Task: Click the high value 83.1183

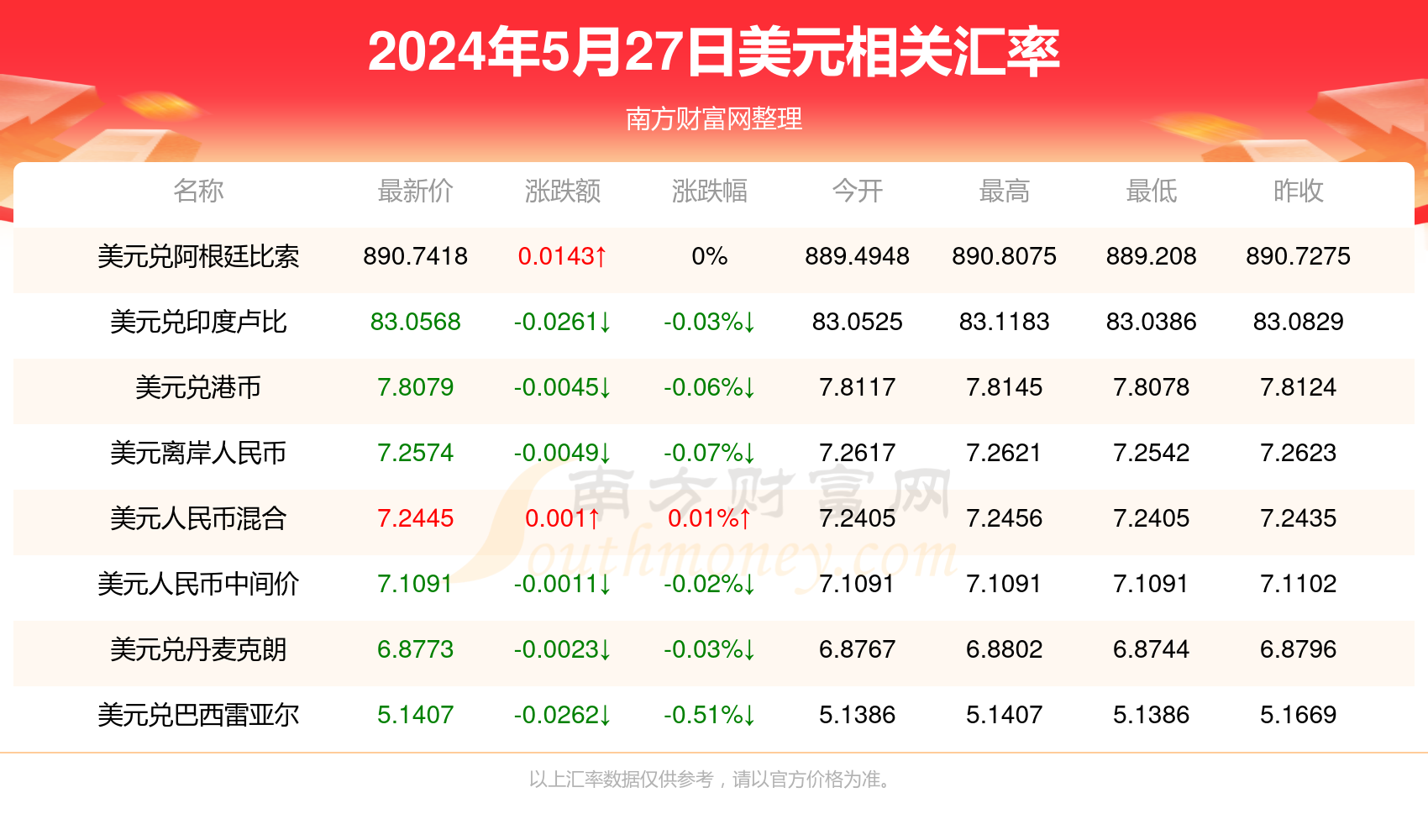Action: pos(1005,322)
